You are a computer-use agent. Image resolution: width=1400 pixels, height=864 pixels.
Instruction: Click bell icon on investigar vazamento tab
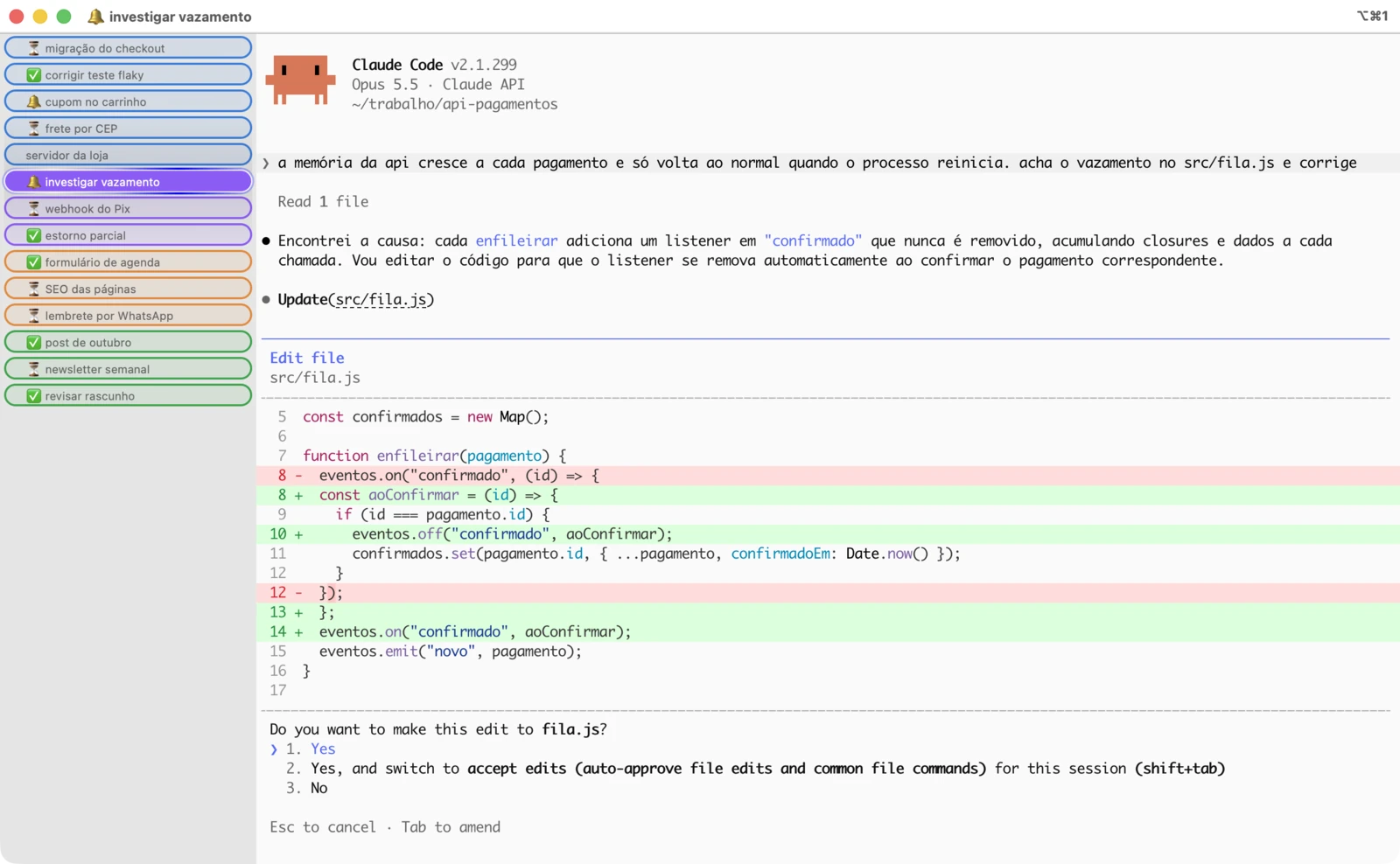point(34,182)
